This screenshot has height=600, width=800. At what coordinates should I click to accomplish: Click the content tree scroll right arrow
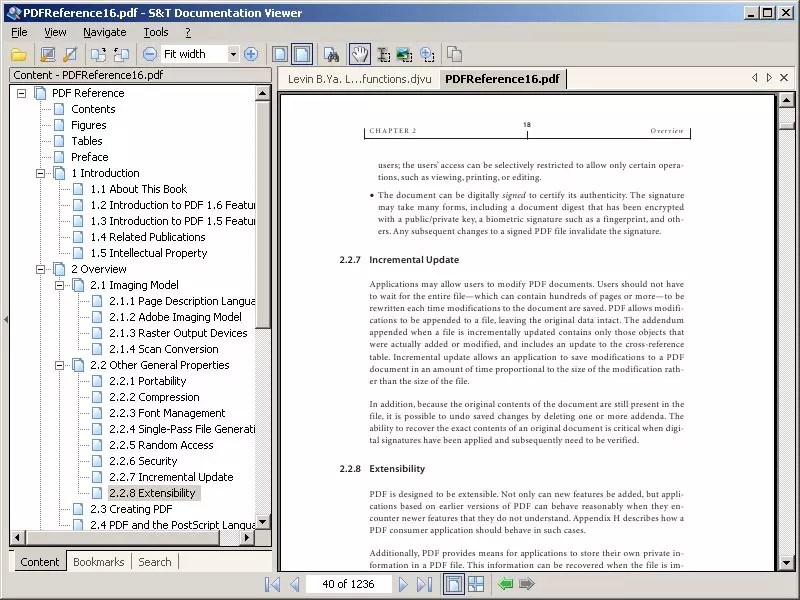click(247, 537)
